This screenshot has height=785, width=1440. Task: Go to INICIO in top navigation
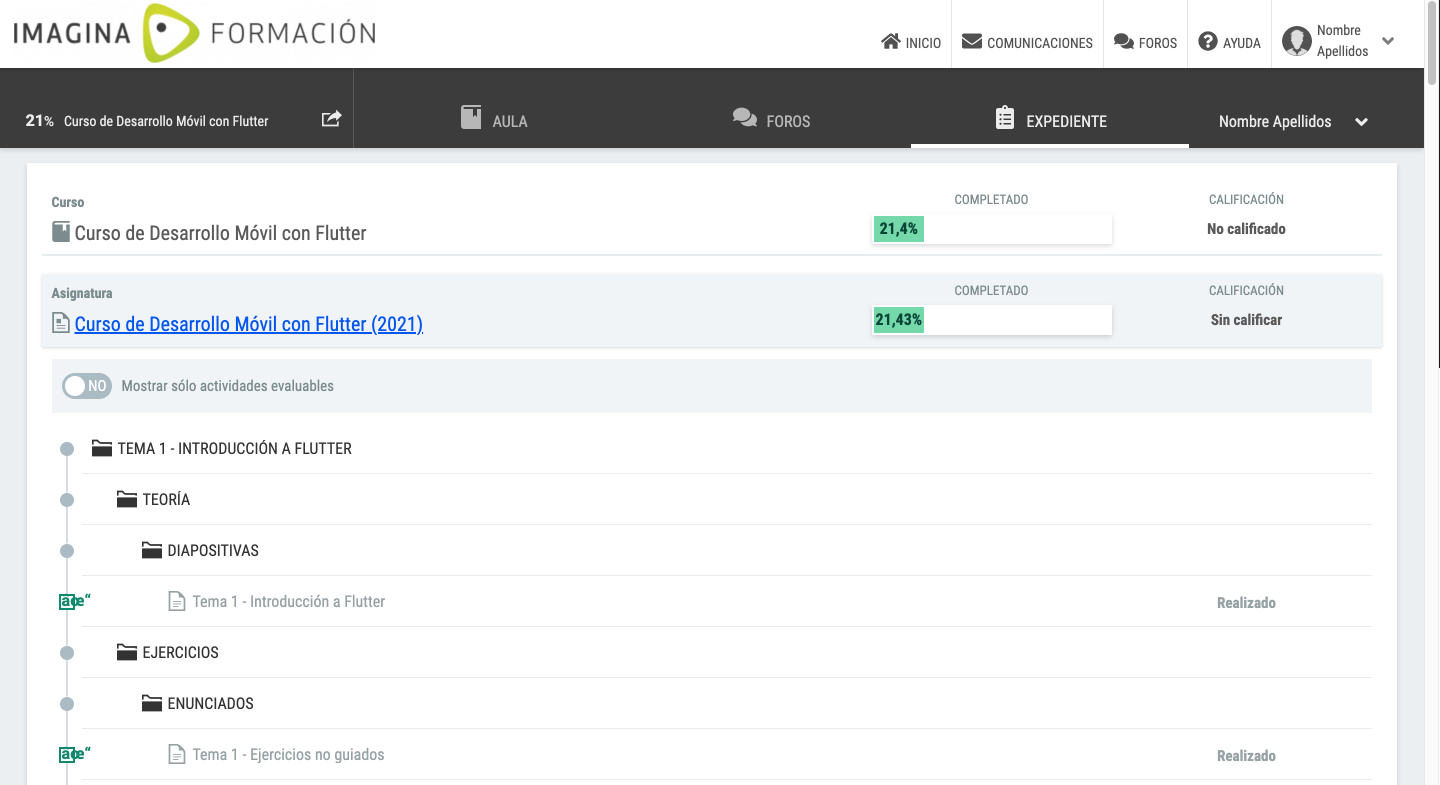(911, 42)
